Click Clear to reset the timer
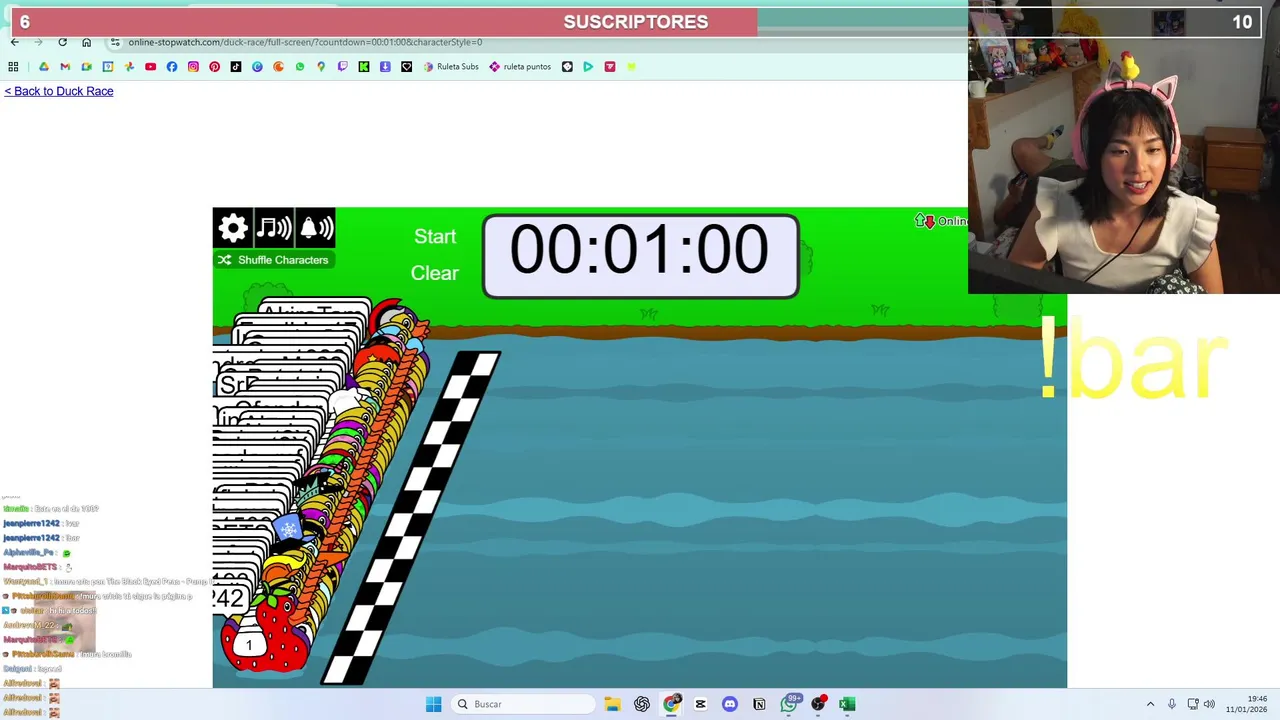The height and width of the screenshot is (720, 1280). [434, 273]
